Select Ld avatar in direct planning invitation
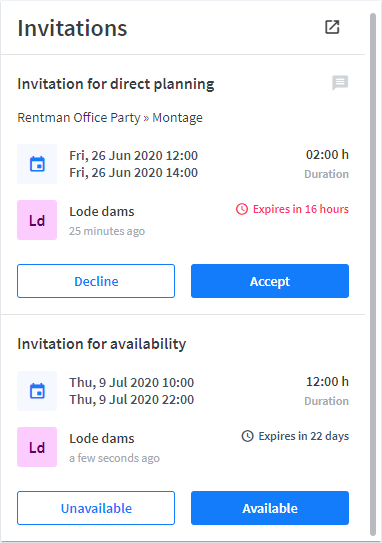This screenshot has height=543, width=382. pos(37,220)
